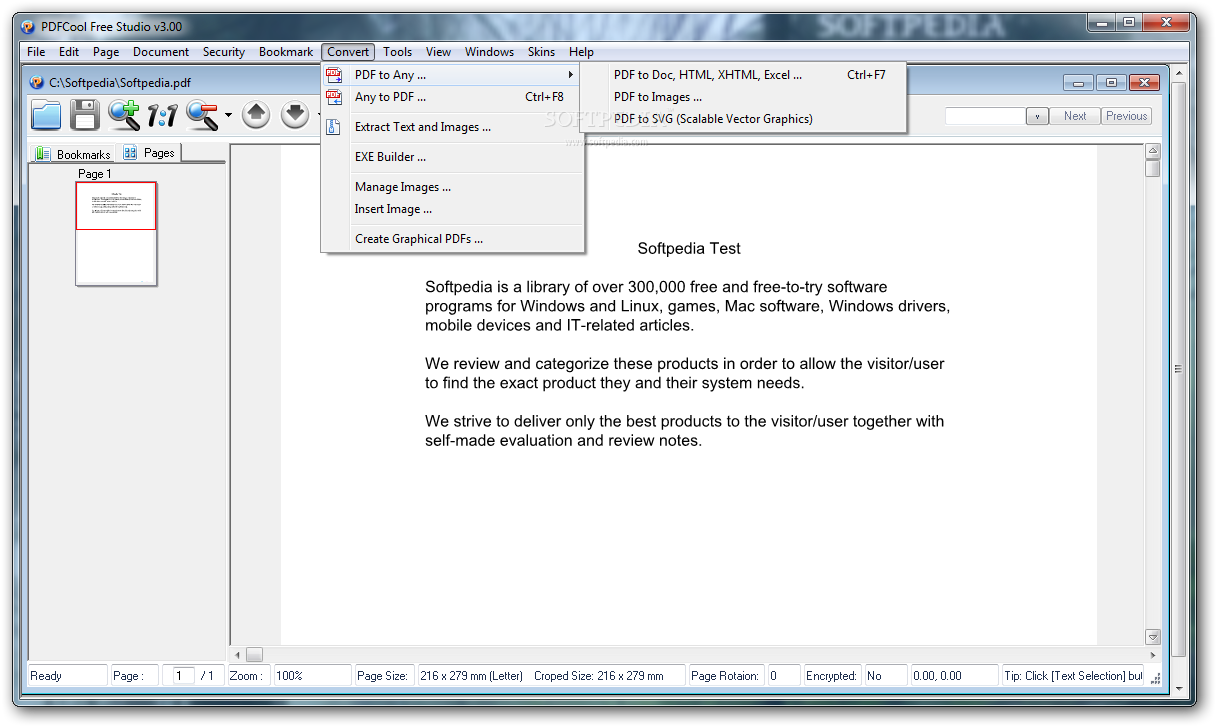Click the Tip text in status bar
The width and height of the screenshot is (1217, 727).
(1073, 676)
